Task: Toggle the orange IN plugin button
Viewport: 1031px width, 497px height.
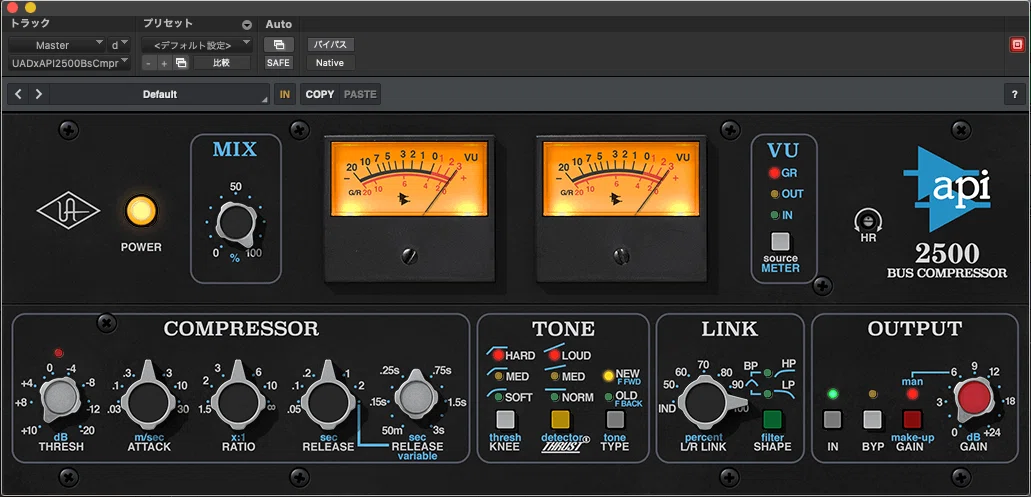Action: point(285,94)
